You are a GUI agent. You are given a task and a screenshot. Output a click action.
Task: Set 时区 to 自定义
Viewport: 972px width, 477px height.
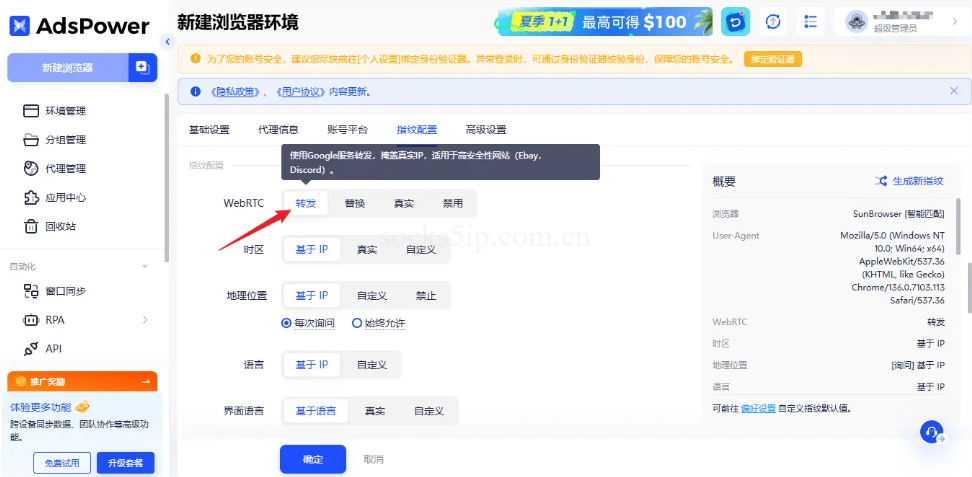click(421, 249)
